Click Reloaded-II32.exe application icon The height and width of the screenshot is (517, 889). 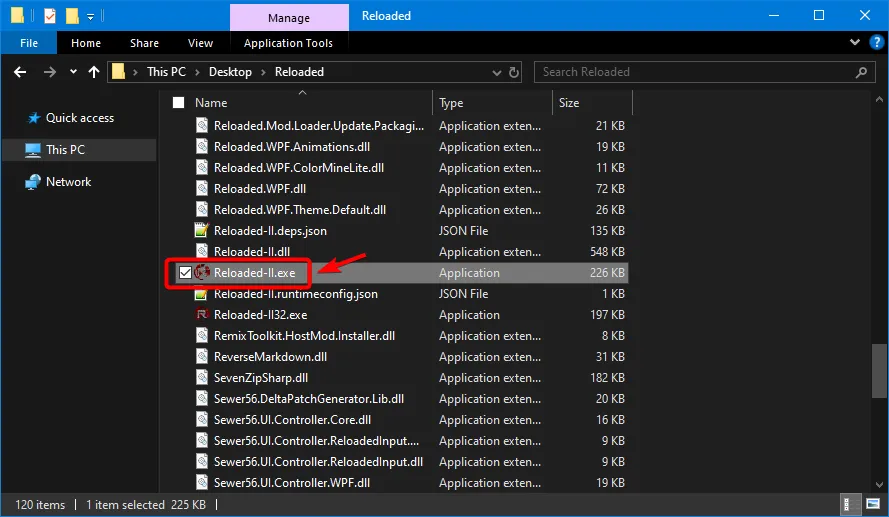(x=202, y=315)
